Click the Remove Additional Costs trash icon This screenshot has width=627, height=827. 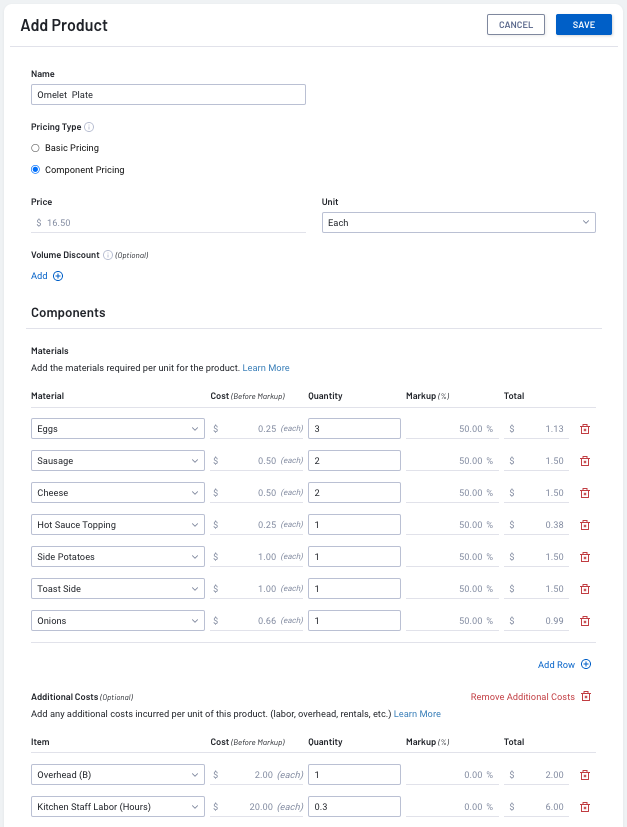[x=586, y=697]
